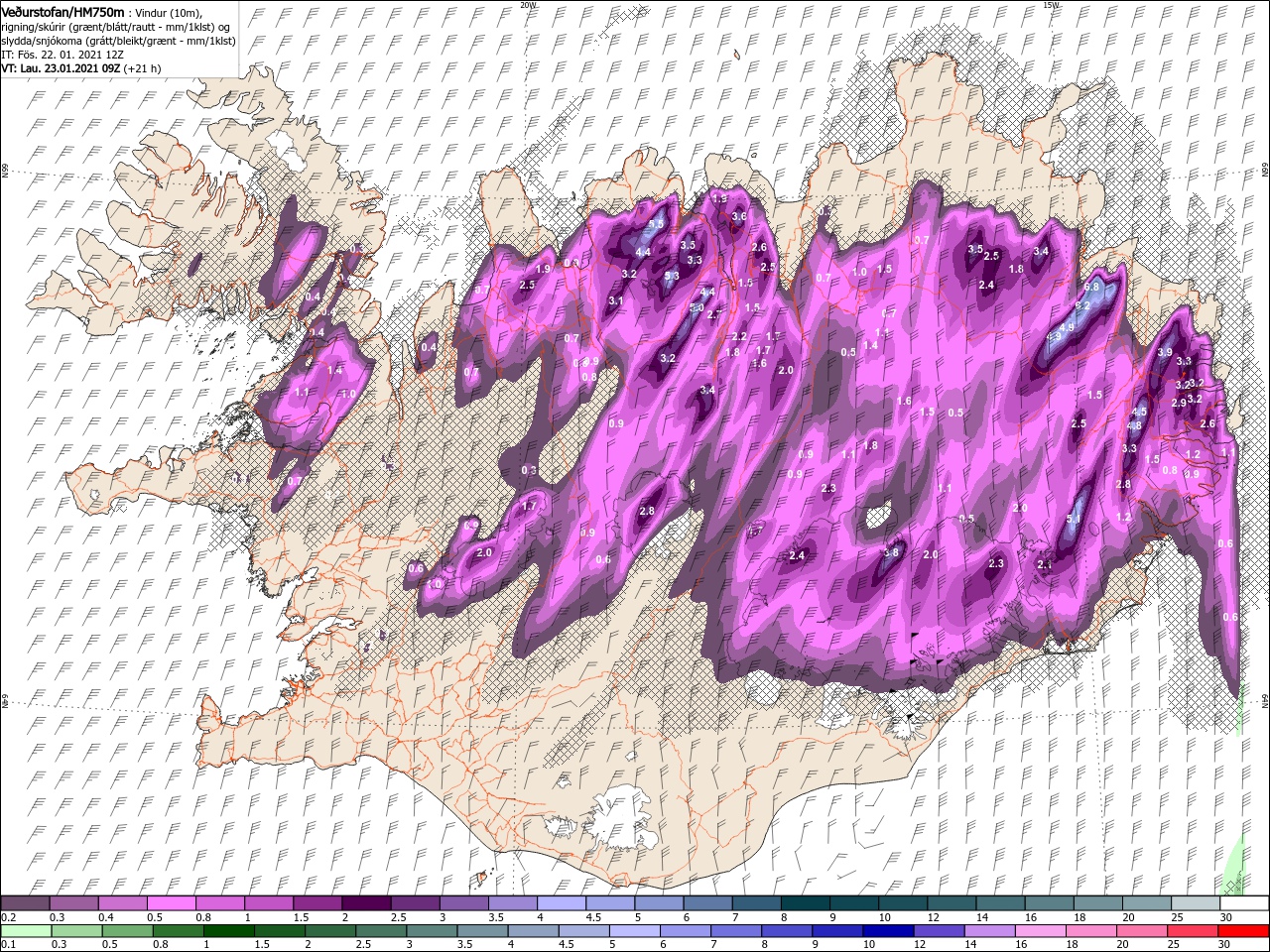The height and width of the screenshot is (952, 1270).
Task: Click the '14' label in lower legend row
Action: point(970,943)
